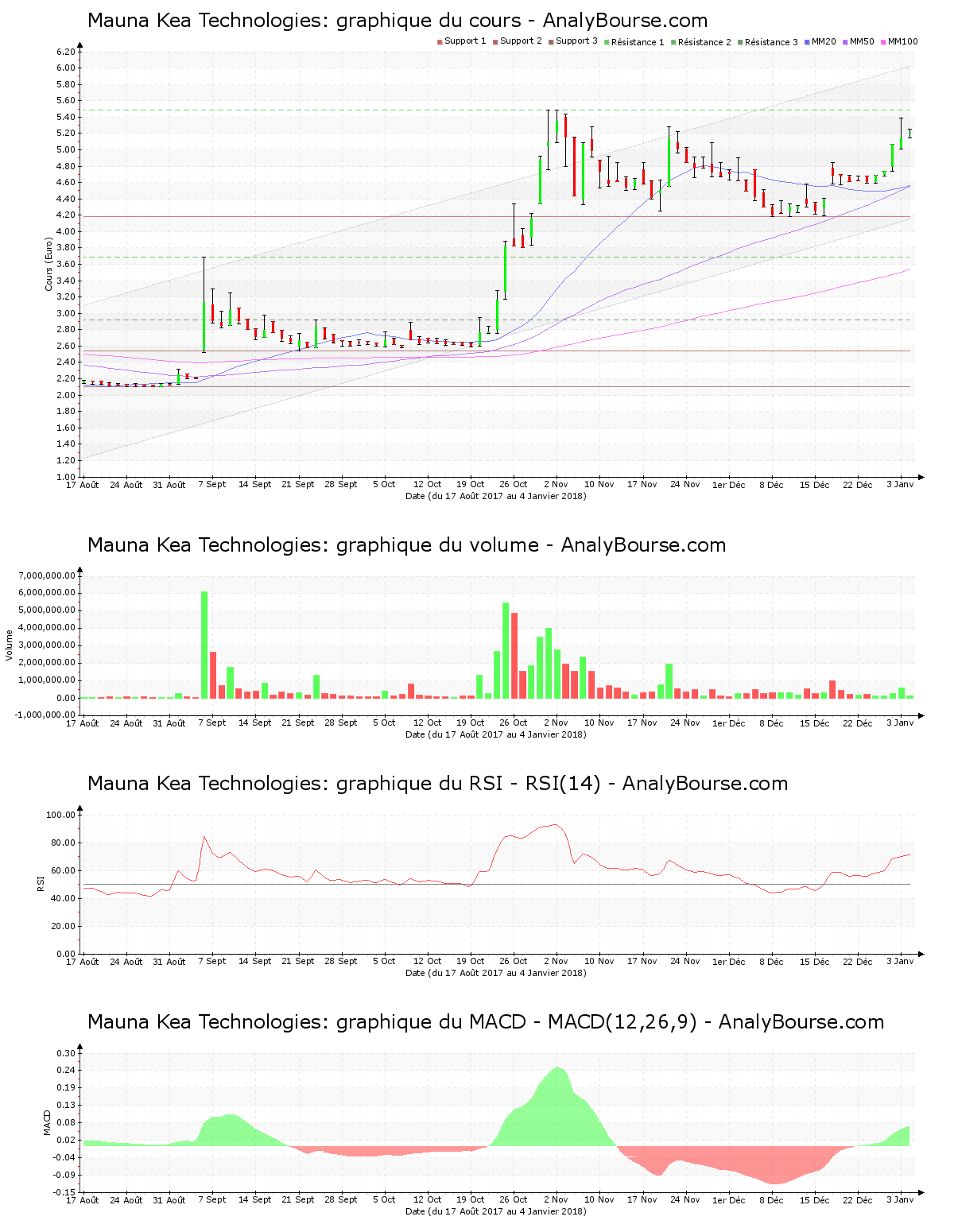
Task: Click '0.30' on the MACD axis
Action: tap(66, 1053)
